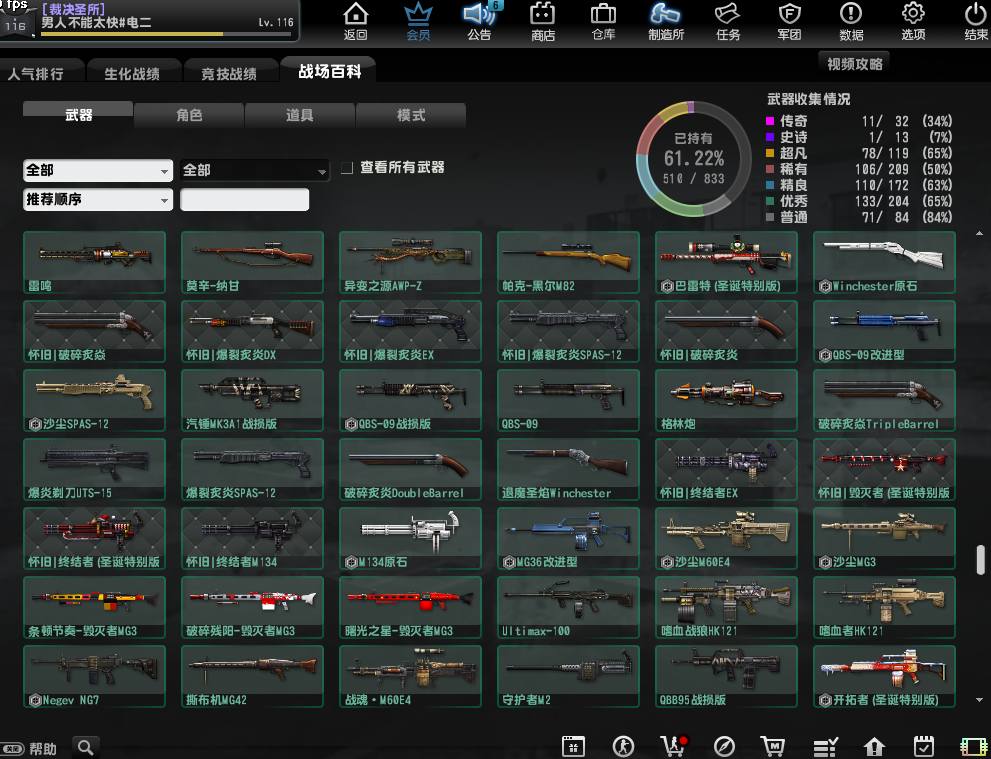This screenshot has height=759, width=991.
Task: Select the 帕克-黑尔M82 weapon card
Action: tap(568, 262)
